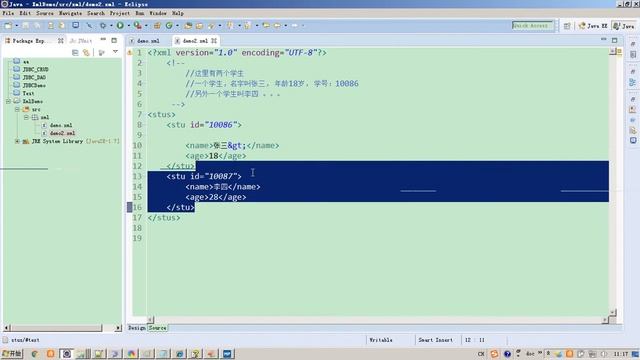This screenshot has width=640, height=360.
Task: Switch to Java EE perspective
Action: tap(593, 26)
